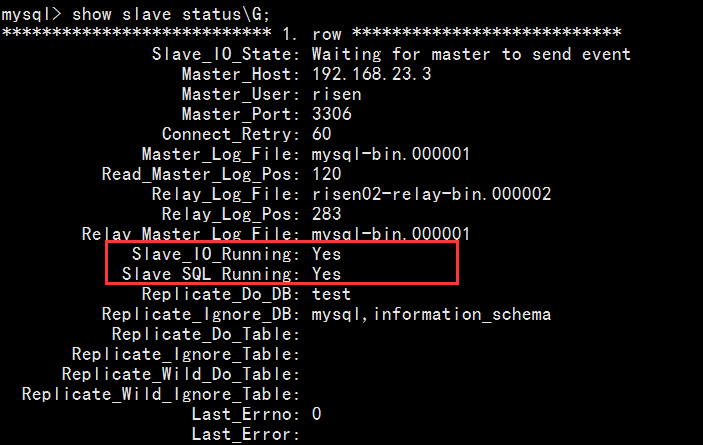Click the Relay_Log_Pos value 283
The height and width of the screenshot is (445, 703).
point(326,214)
